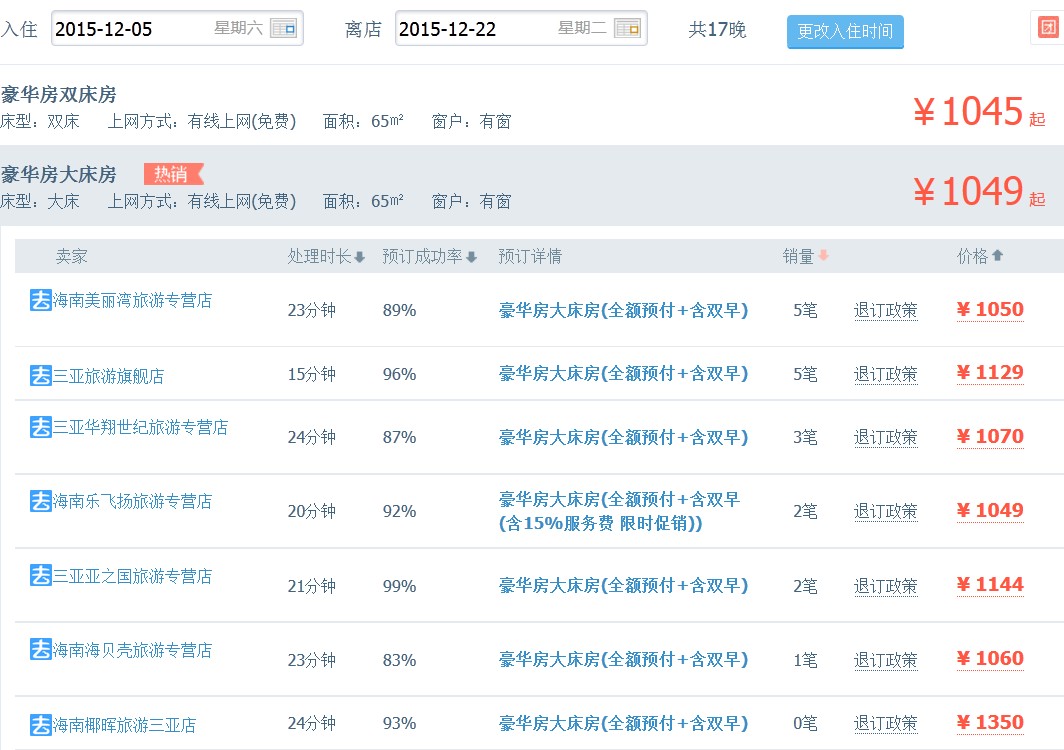1064x750 pixels.
Task: Collapse the 豪华房大床房 room row
Action: [x=60, y=175]
